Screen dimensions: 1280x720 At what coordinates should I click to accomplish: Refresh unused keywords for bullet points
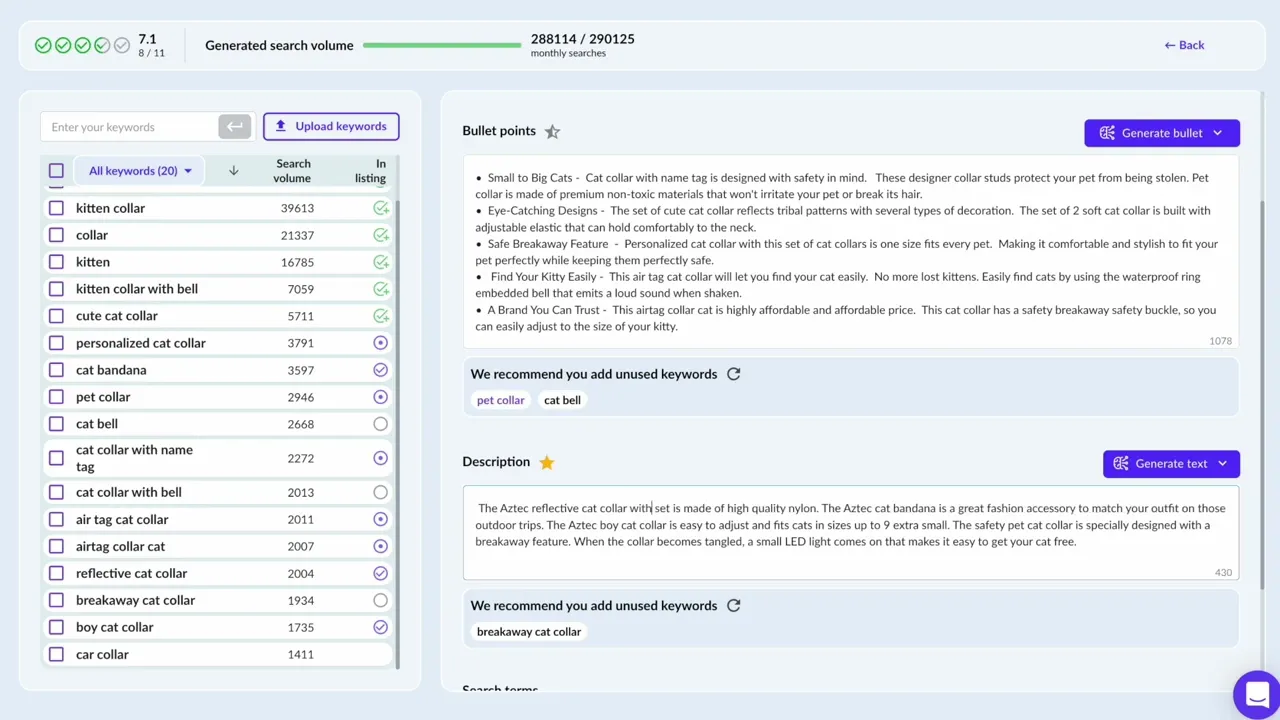(734, 374)
